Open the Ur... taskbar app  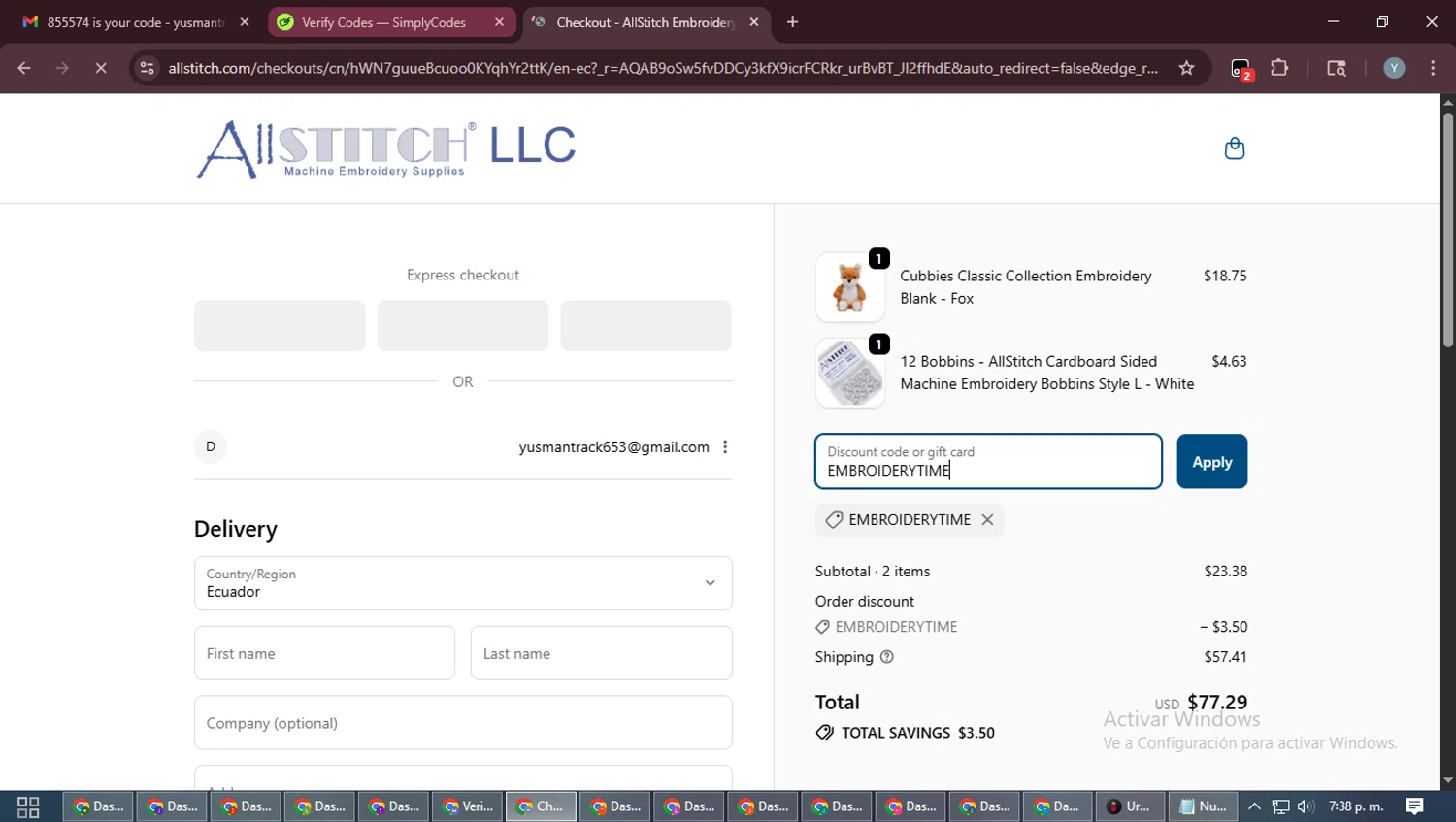pos(1130,806)
